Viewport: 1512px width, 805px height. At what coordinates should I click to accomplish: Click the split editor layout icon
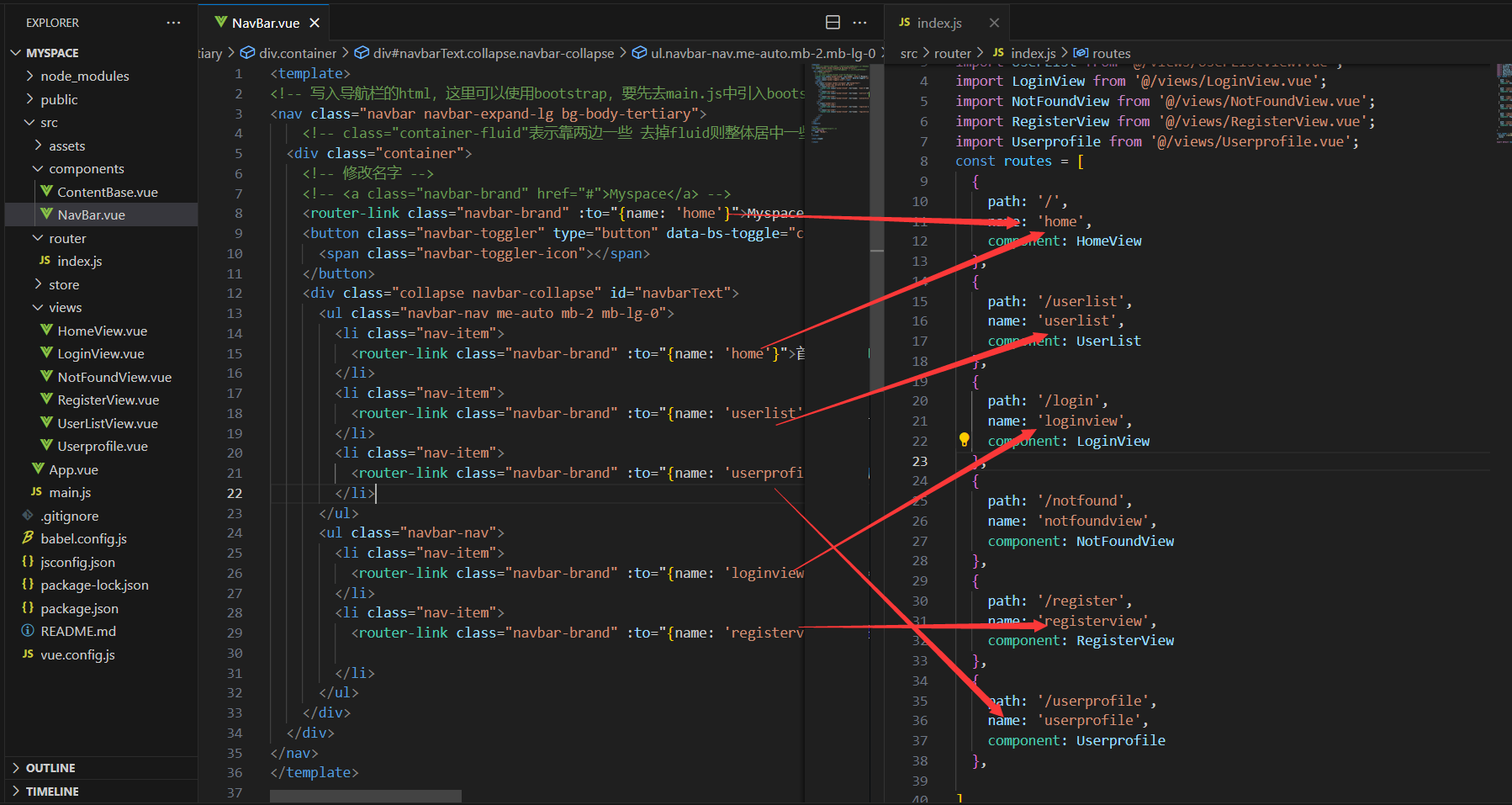tap(833, 23)
